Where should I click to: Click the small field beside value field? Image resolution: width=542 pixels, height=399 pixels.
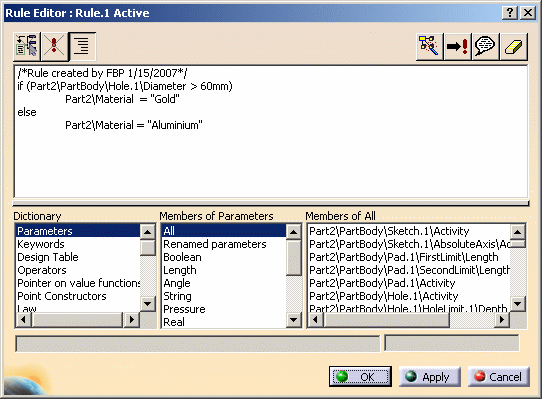click(x=452, y=343)
